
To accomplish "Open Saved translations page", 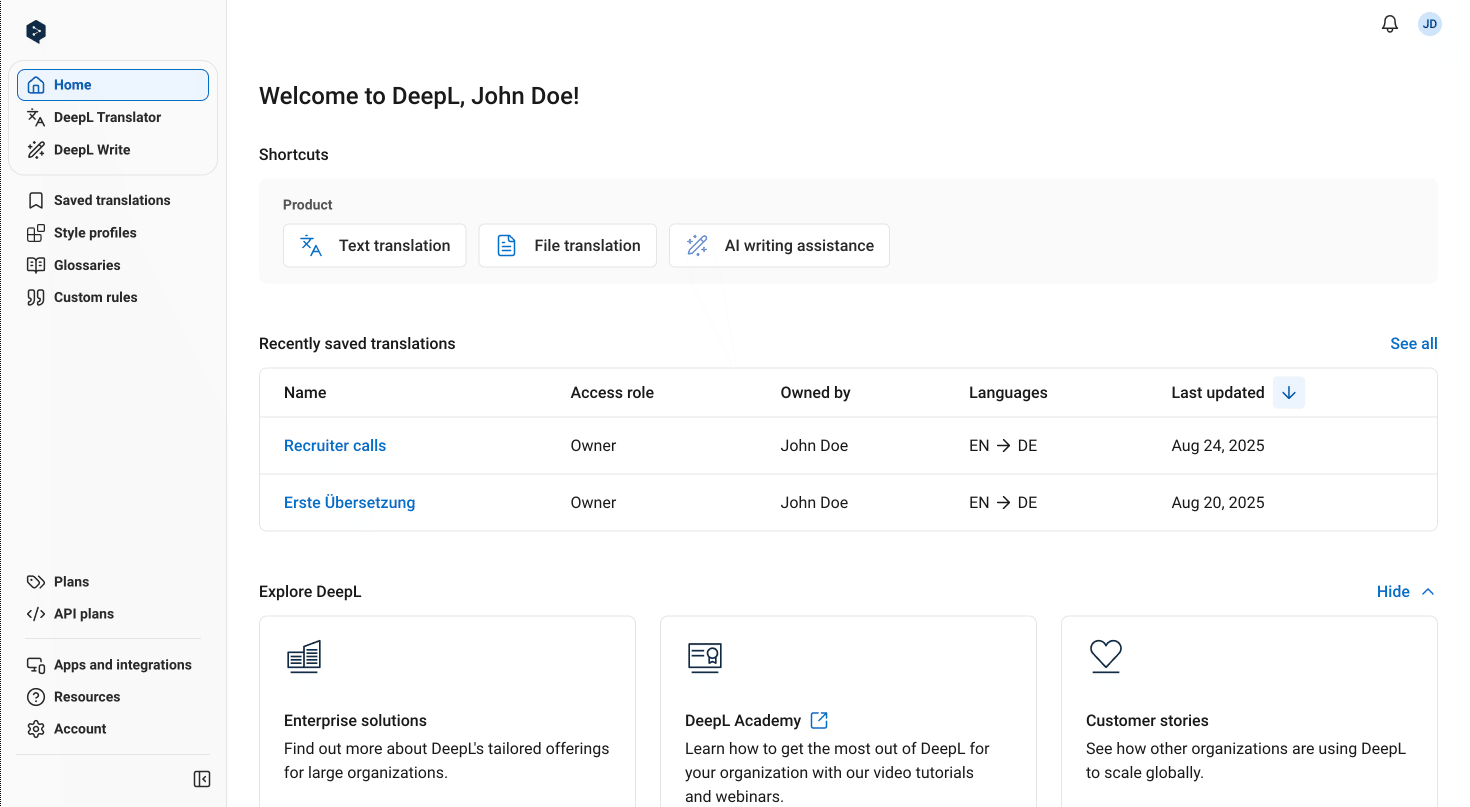I will click(112, 201).
